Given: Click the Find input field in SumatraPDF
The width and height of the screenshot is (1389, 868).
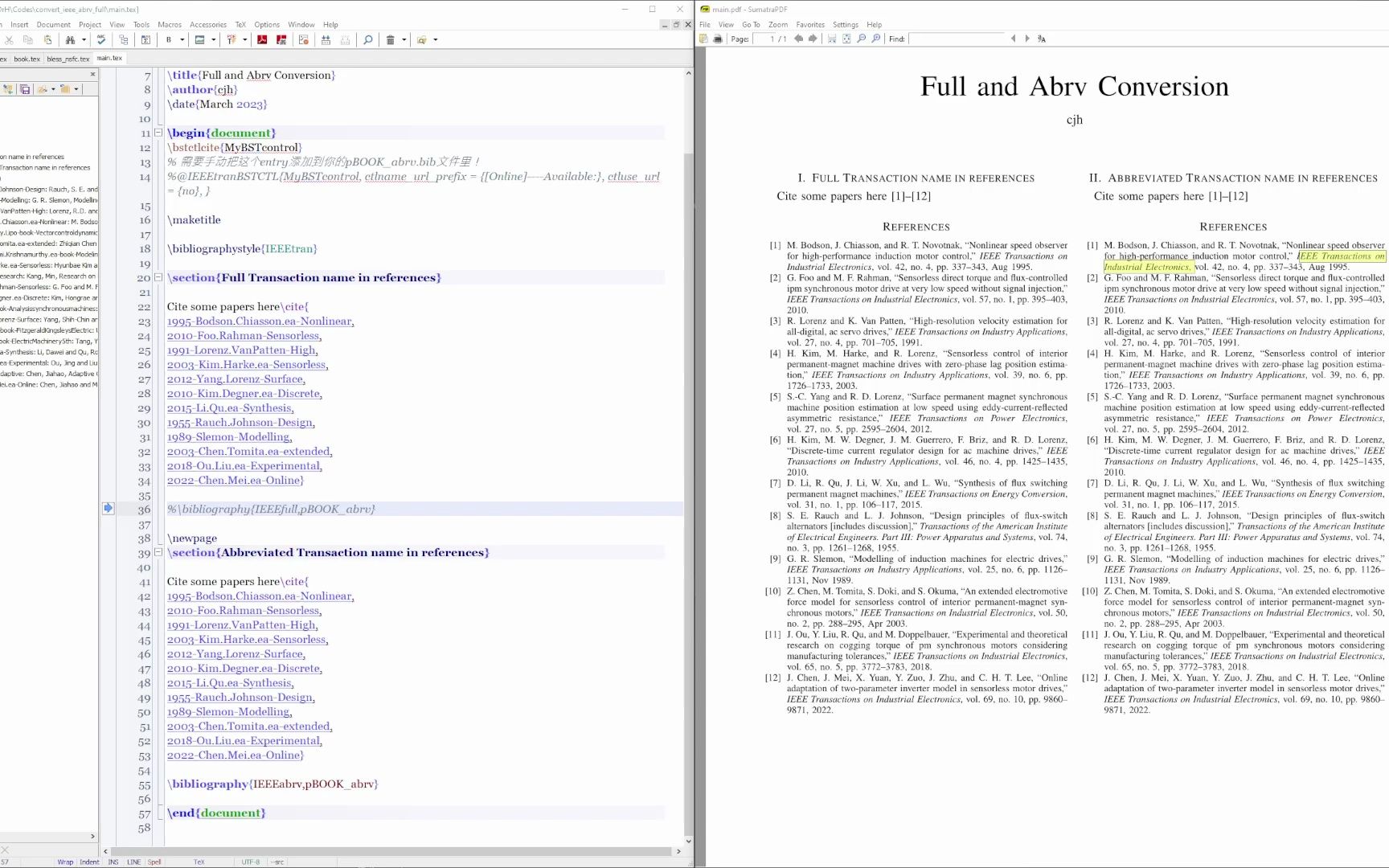Looking at the screenshot, I should 957,39.
